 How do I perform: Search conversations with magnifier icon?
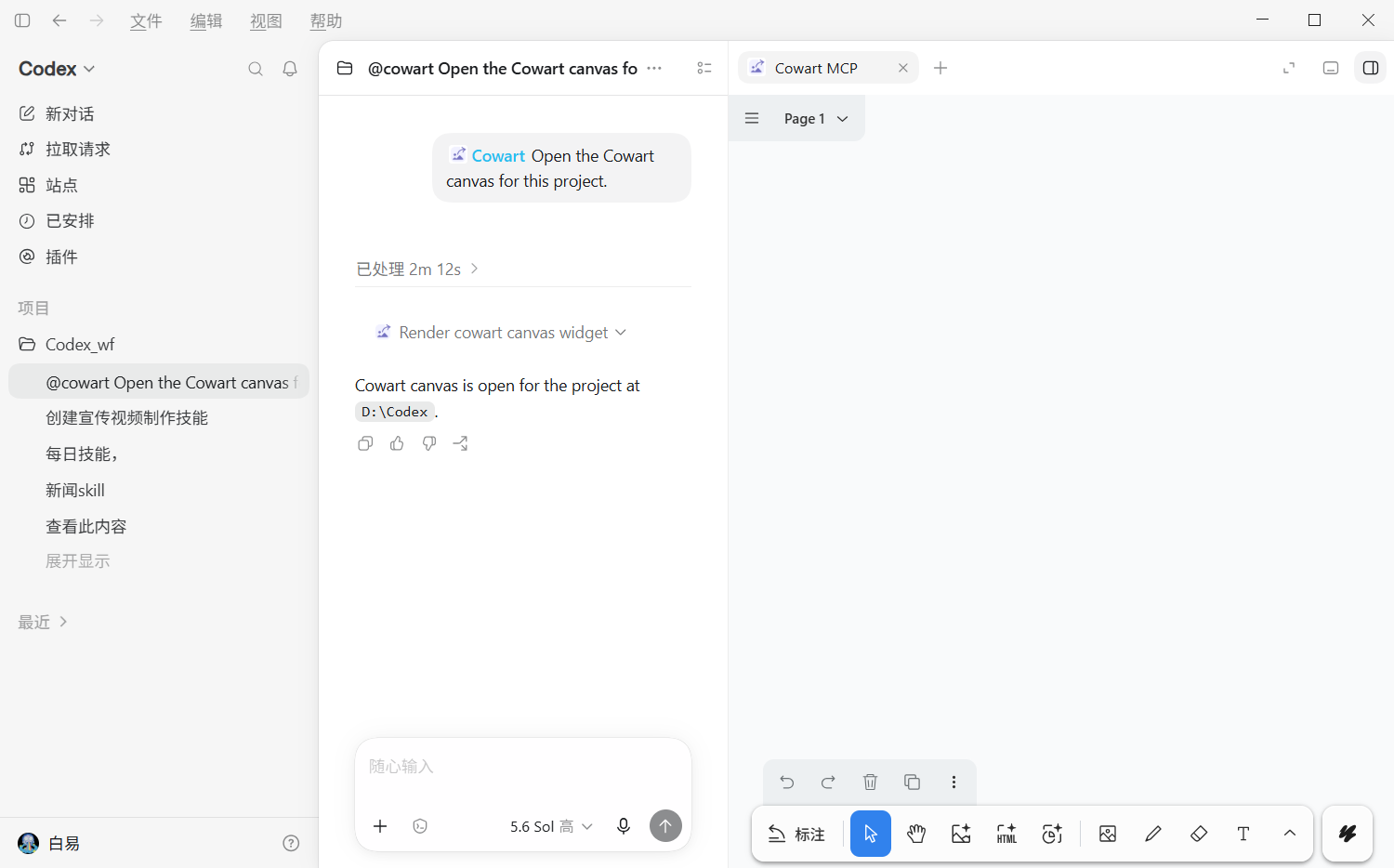pyautogui.click(x=256, y=69)
